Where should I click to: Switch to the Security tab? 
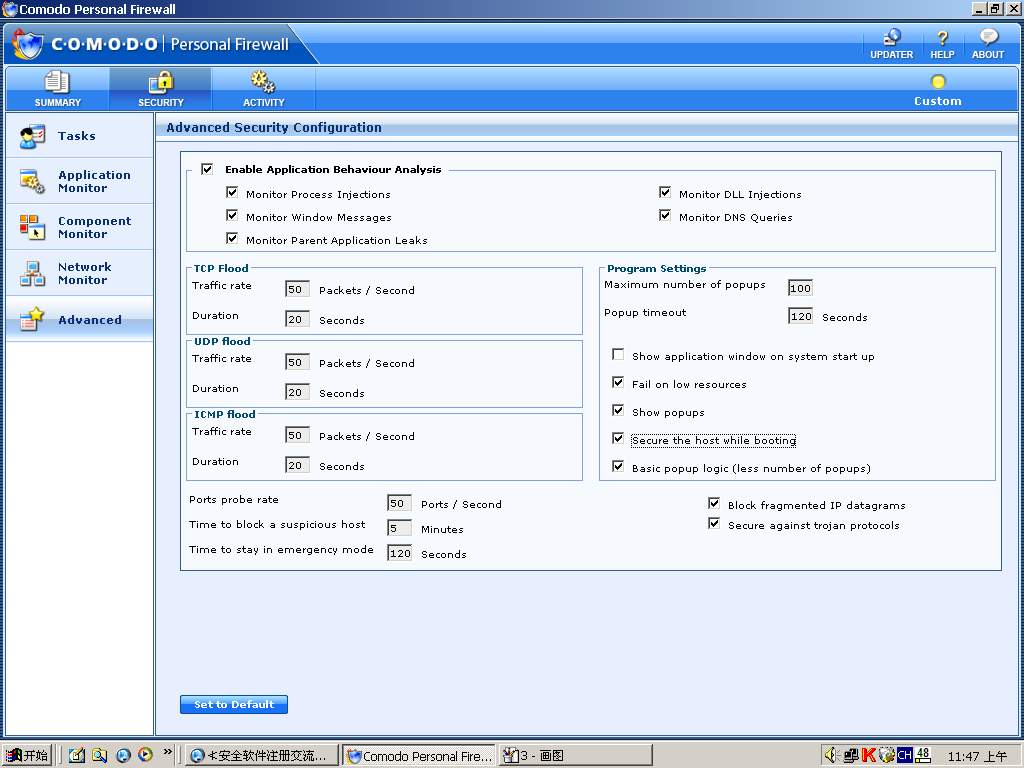161,89
